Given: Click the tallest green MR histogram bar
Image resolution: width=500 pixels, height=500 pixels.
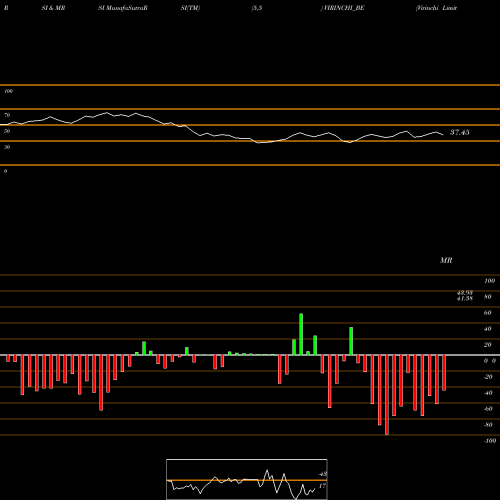Looking at the screenshot, I should click(301, 334).
